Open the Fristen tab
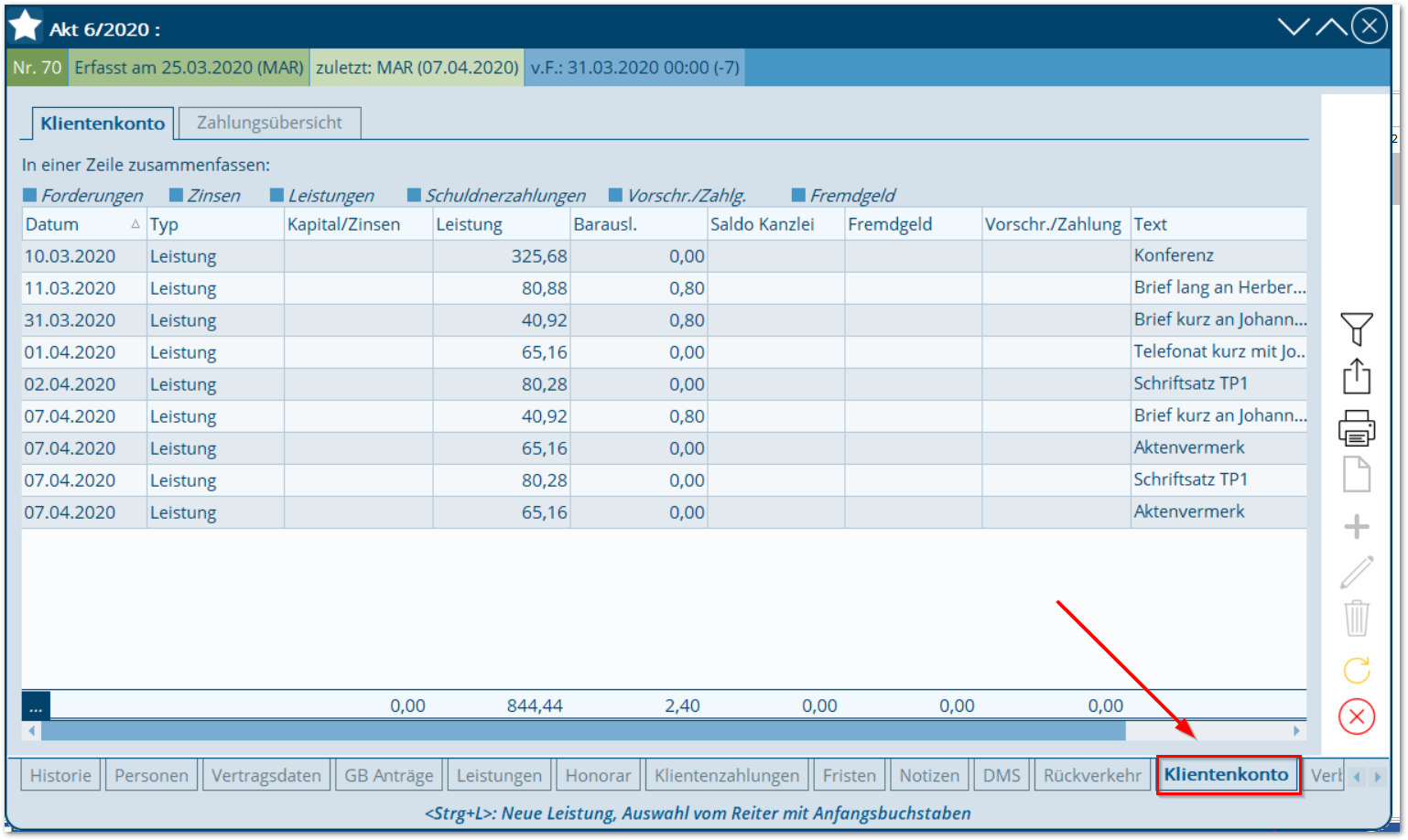1408x840 pixels. point(850,776)
